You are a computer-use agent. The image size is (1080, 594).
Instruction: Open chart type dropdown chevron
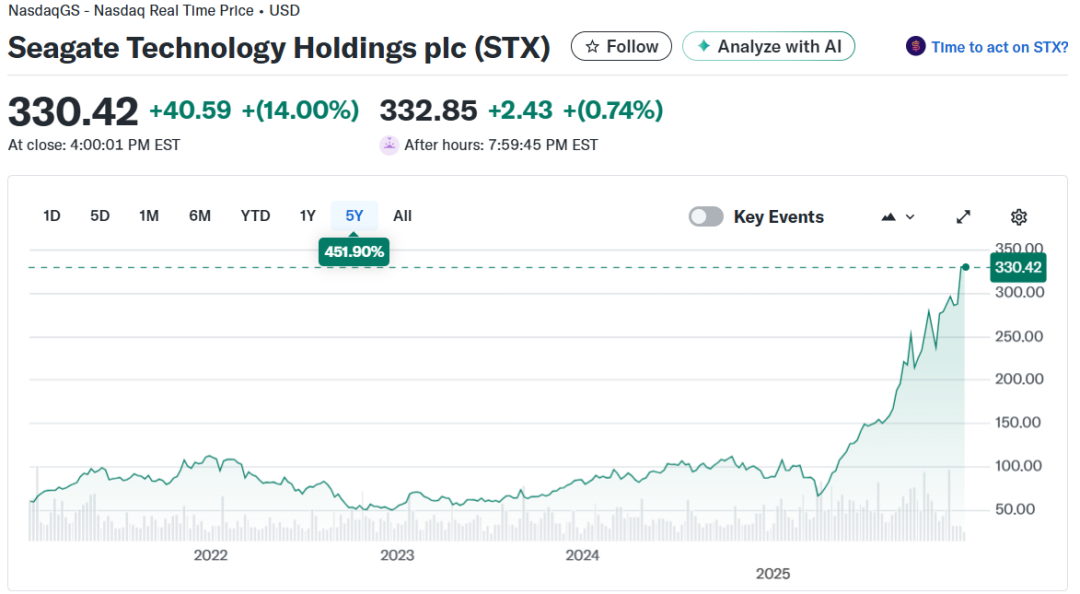(x=910, y=217)
